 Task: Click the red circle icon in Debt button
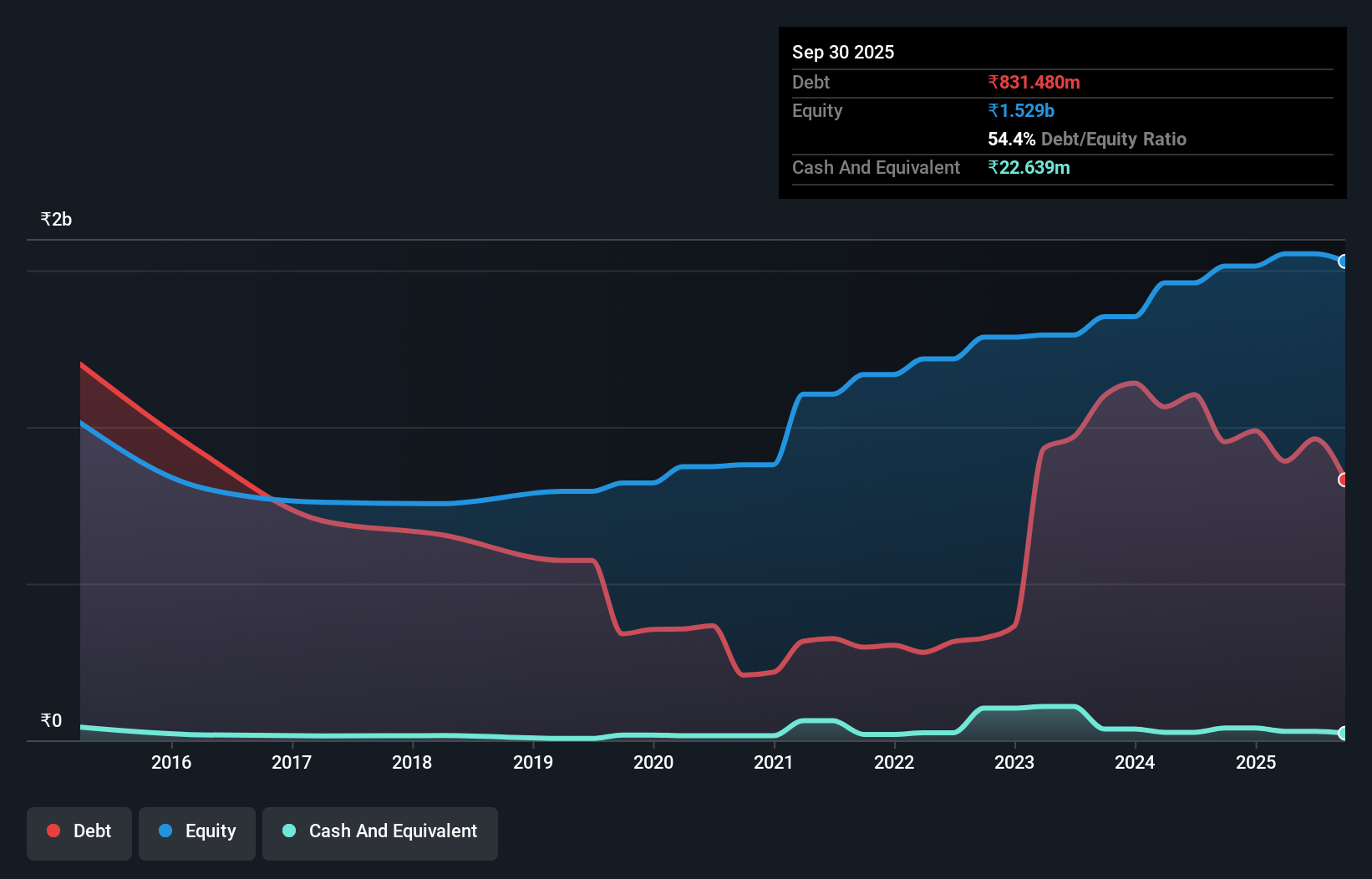tap(53, 831)
